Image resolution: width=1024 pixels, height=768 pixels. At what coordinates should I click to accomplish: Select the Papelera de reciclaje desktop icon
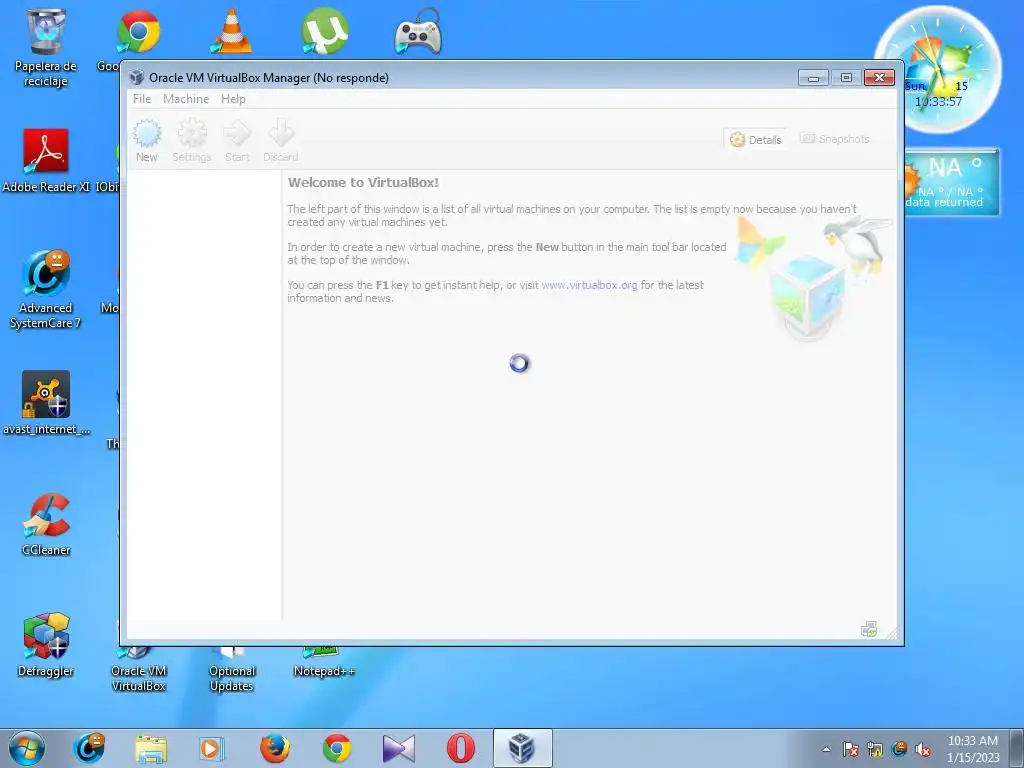[46, 47]
